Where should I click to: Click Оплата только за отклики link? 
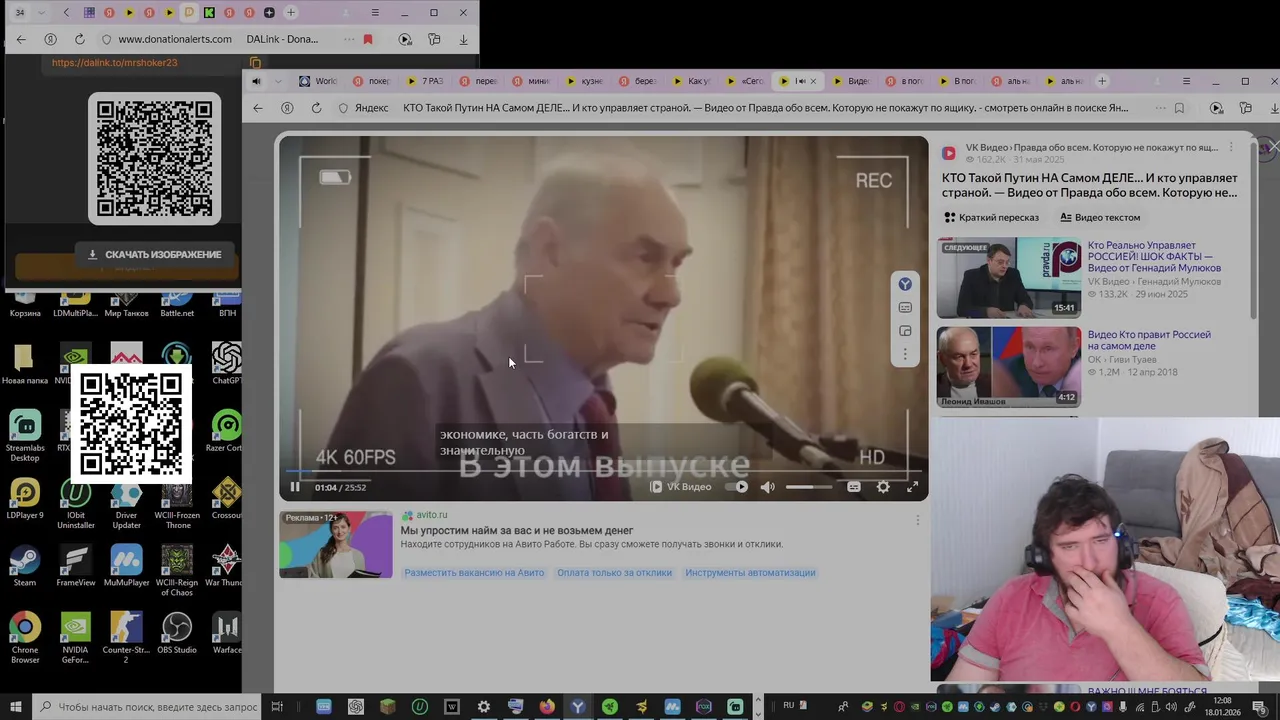click(x=614, y=573)
